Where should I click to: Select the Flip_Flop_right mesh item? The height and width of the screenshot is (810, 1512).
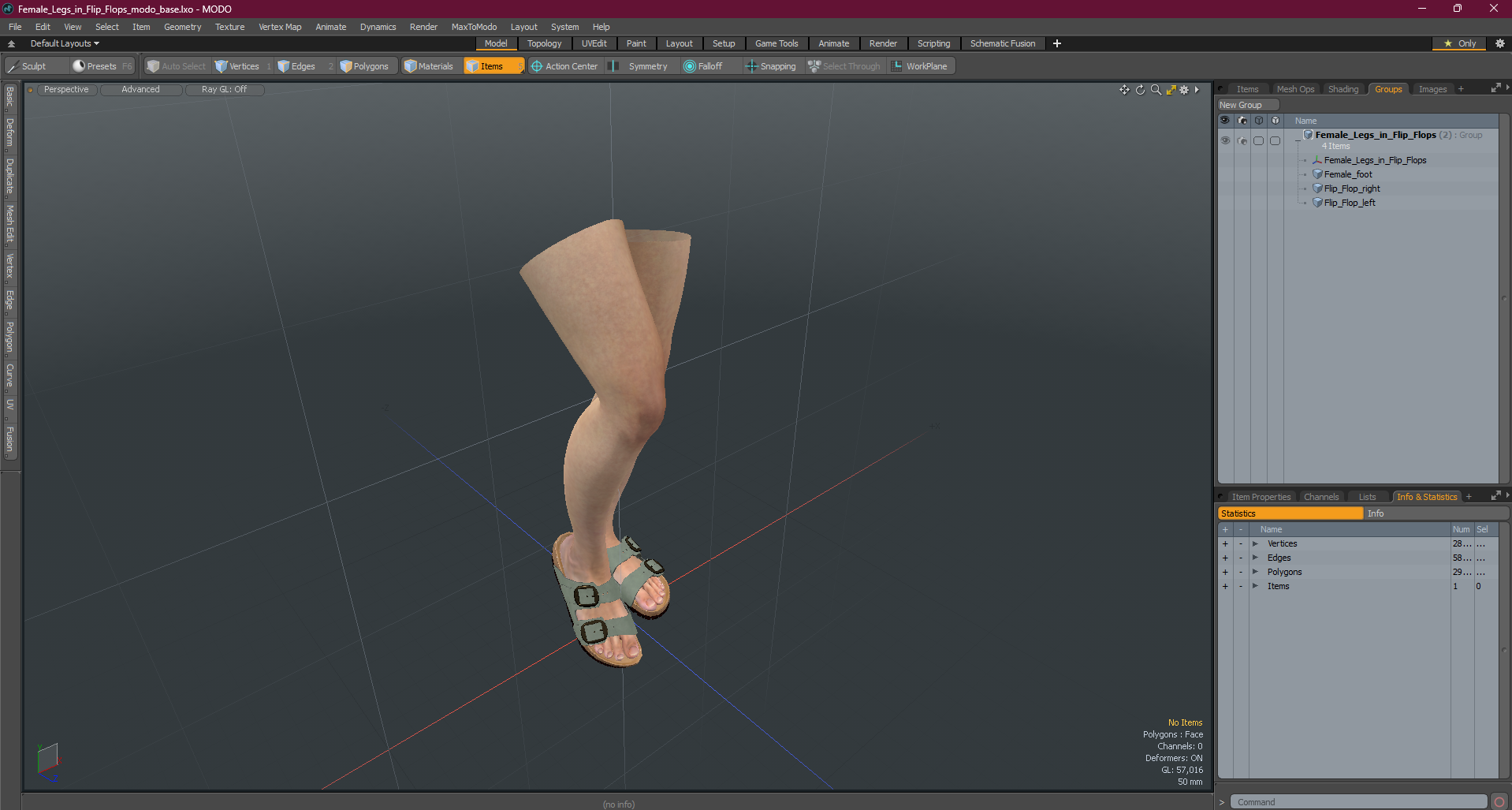[1352, 189]
